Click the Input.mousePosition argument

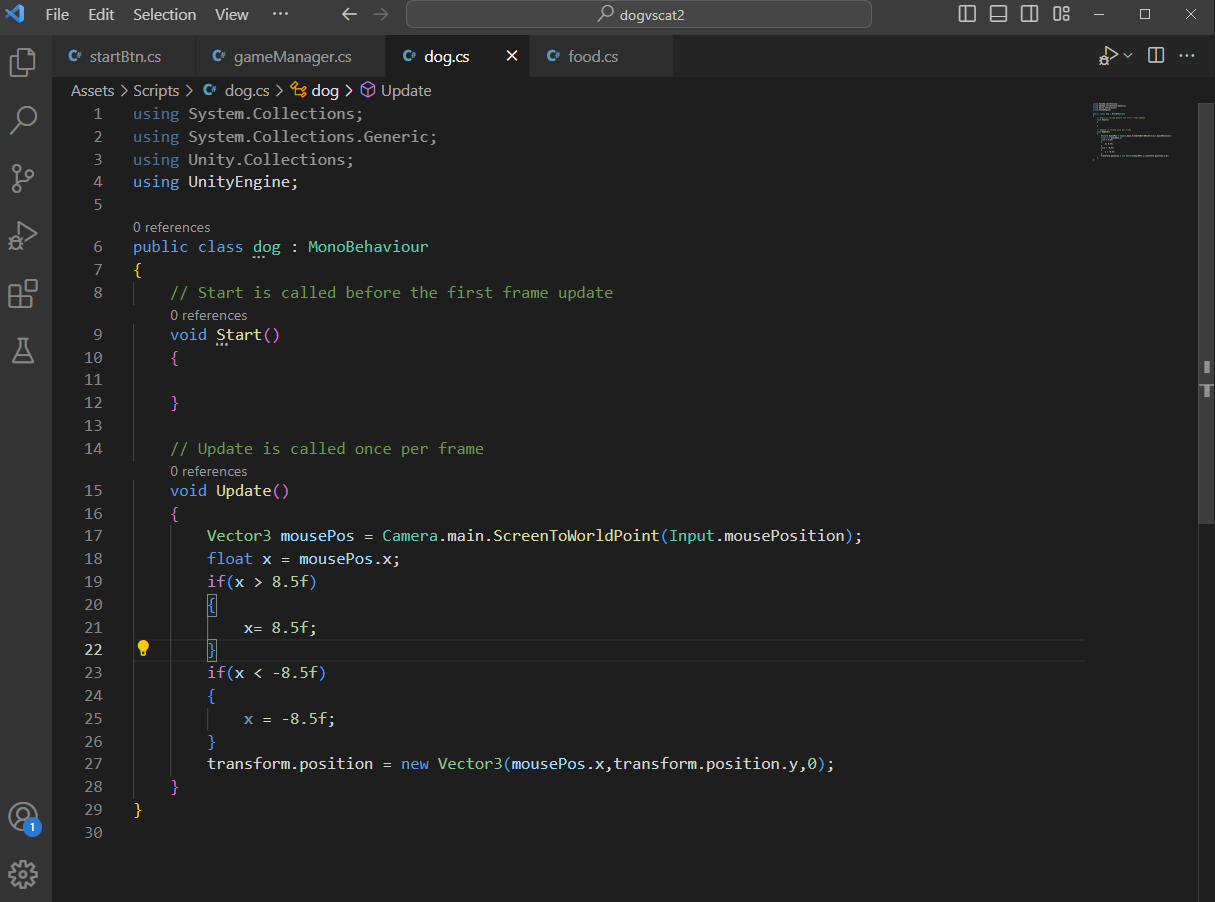(x=757, y=536)
